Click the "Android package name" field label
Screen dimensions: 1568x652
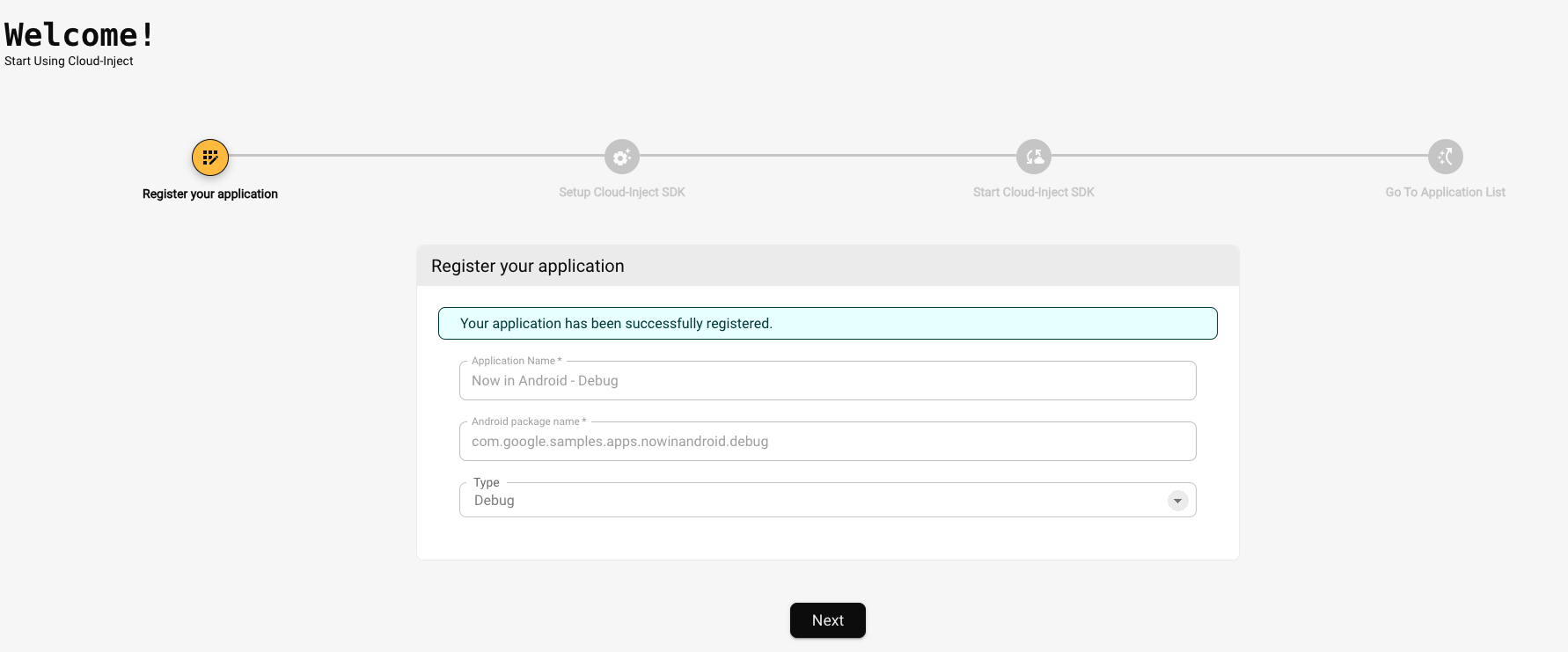[x=528, y=421]
